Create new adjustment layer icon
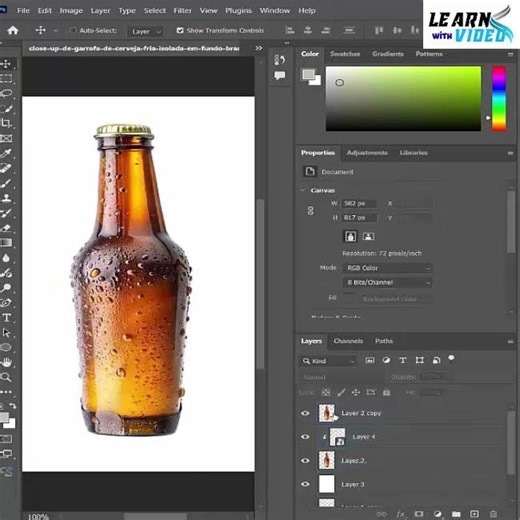Image resolution: width=520 pixels, height=520 pixels. tap(438, 514)
